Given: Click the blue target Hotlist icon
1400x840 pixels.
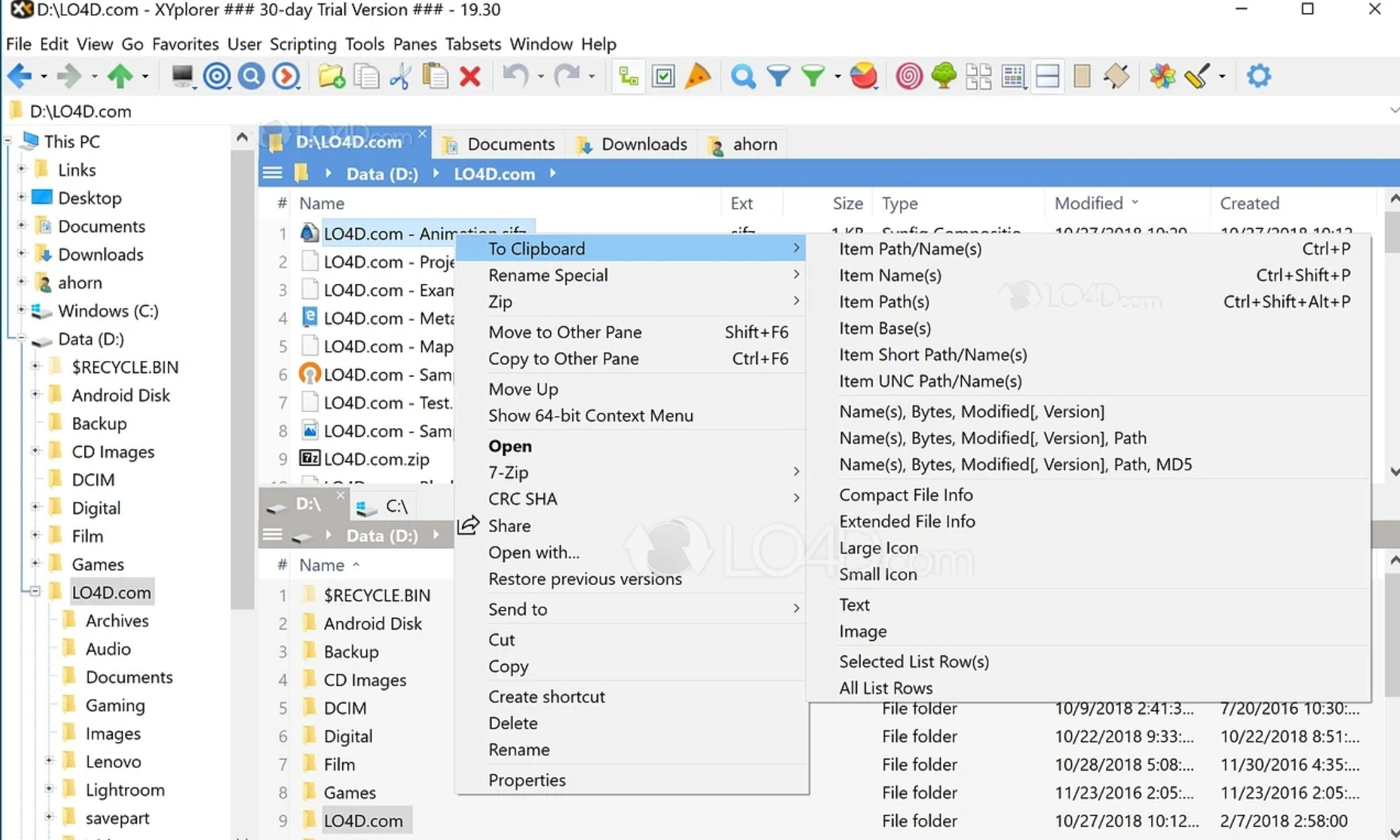Looking at the screenshot, I should (217, 76).
